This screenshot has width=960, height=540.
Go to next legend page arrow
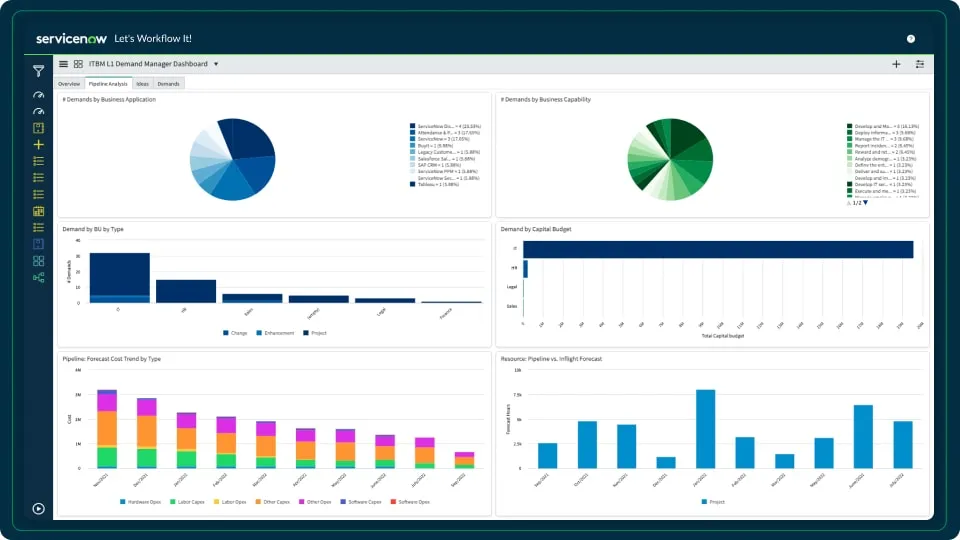(865, 203)
